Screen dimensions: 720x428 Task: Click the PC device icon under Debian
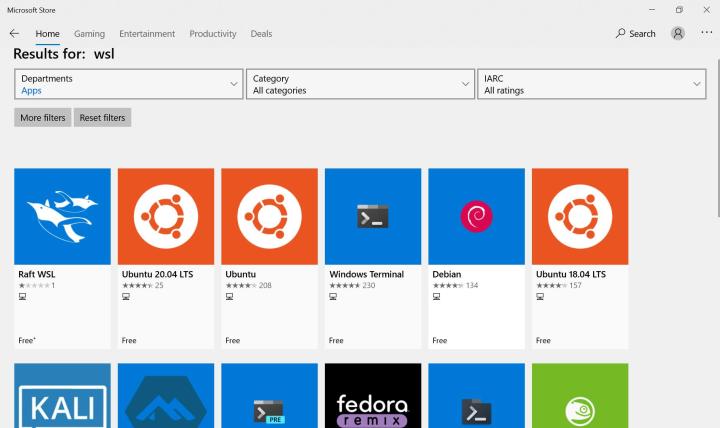click(x=437, y=297)
